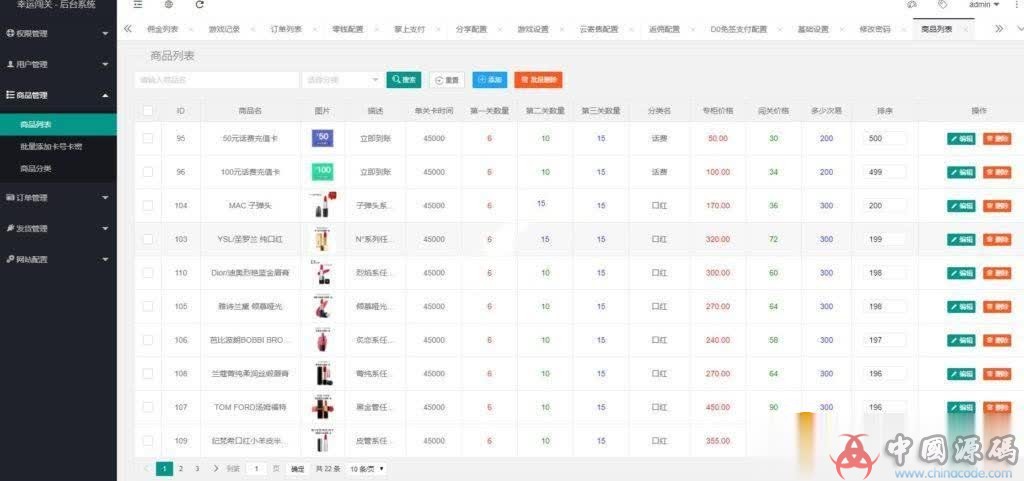This screenshot has height=481, width=1024.
Task: Click the 确定 page jump button
Action: click(297, 469)
